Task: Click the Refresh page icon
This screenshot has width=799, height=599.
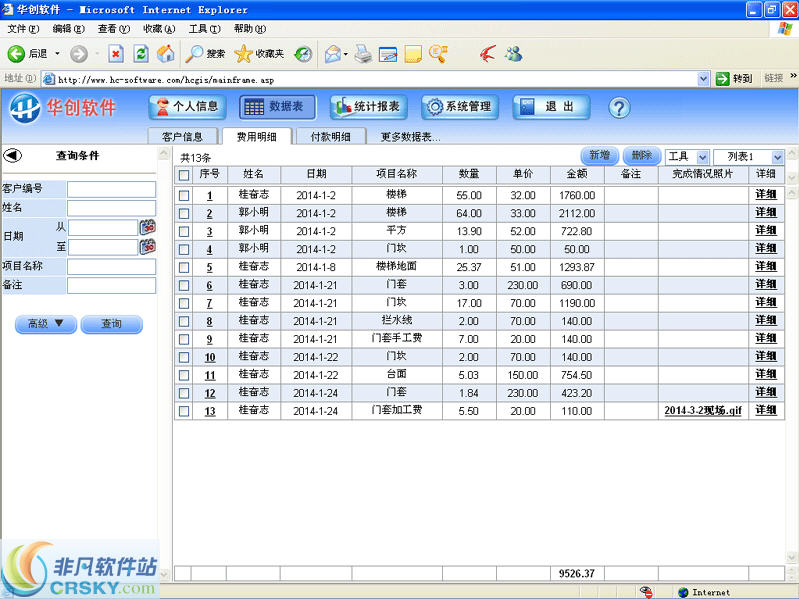Action: tap(141, 53)
